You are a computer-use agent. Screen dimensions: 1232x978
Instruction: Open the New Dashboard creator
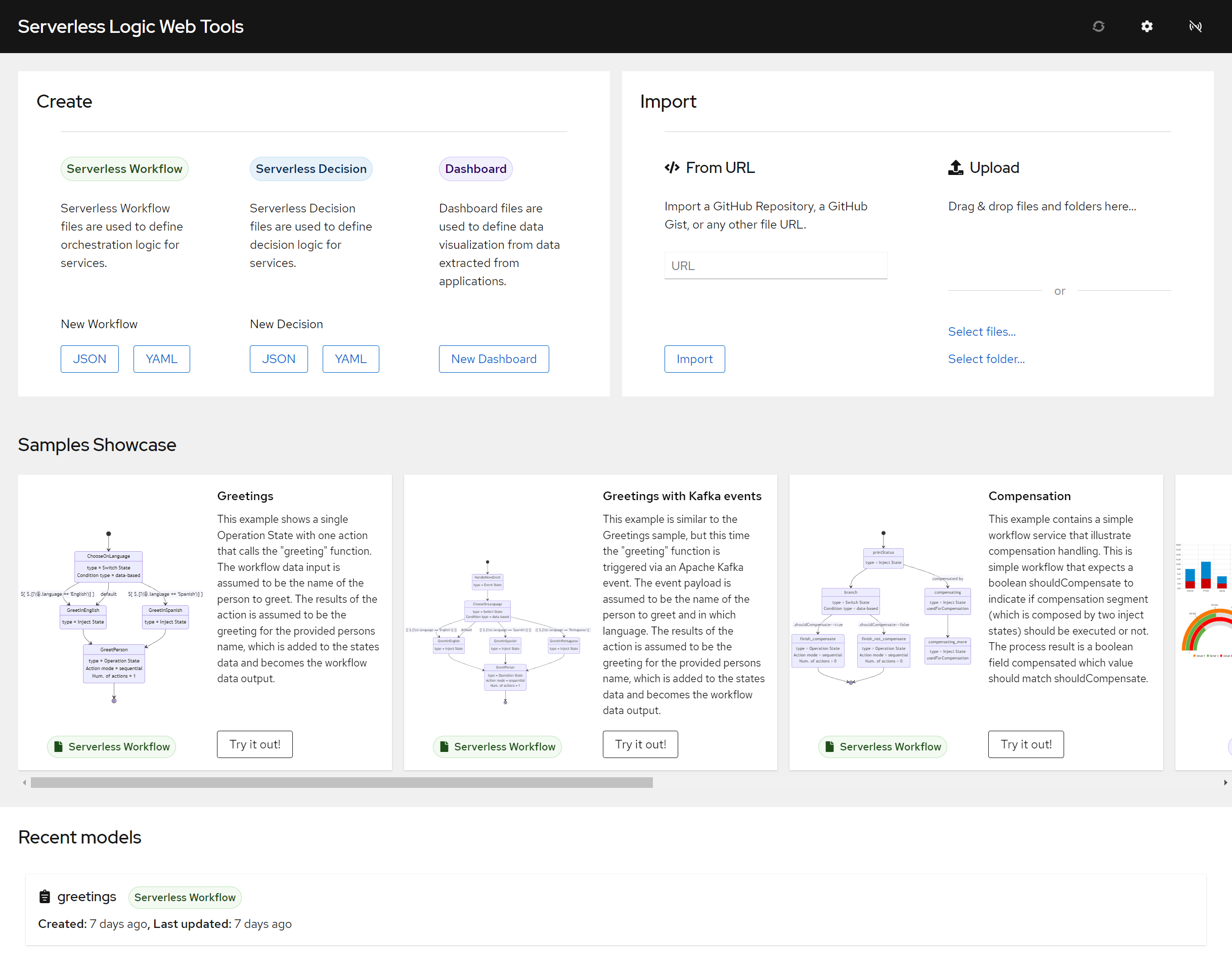click(494, 359)
